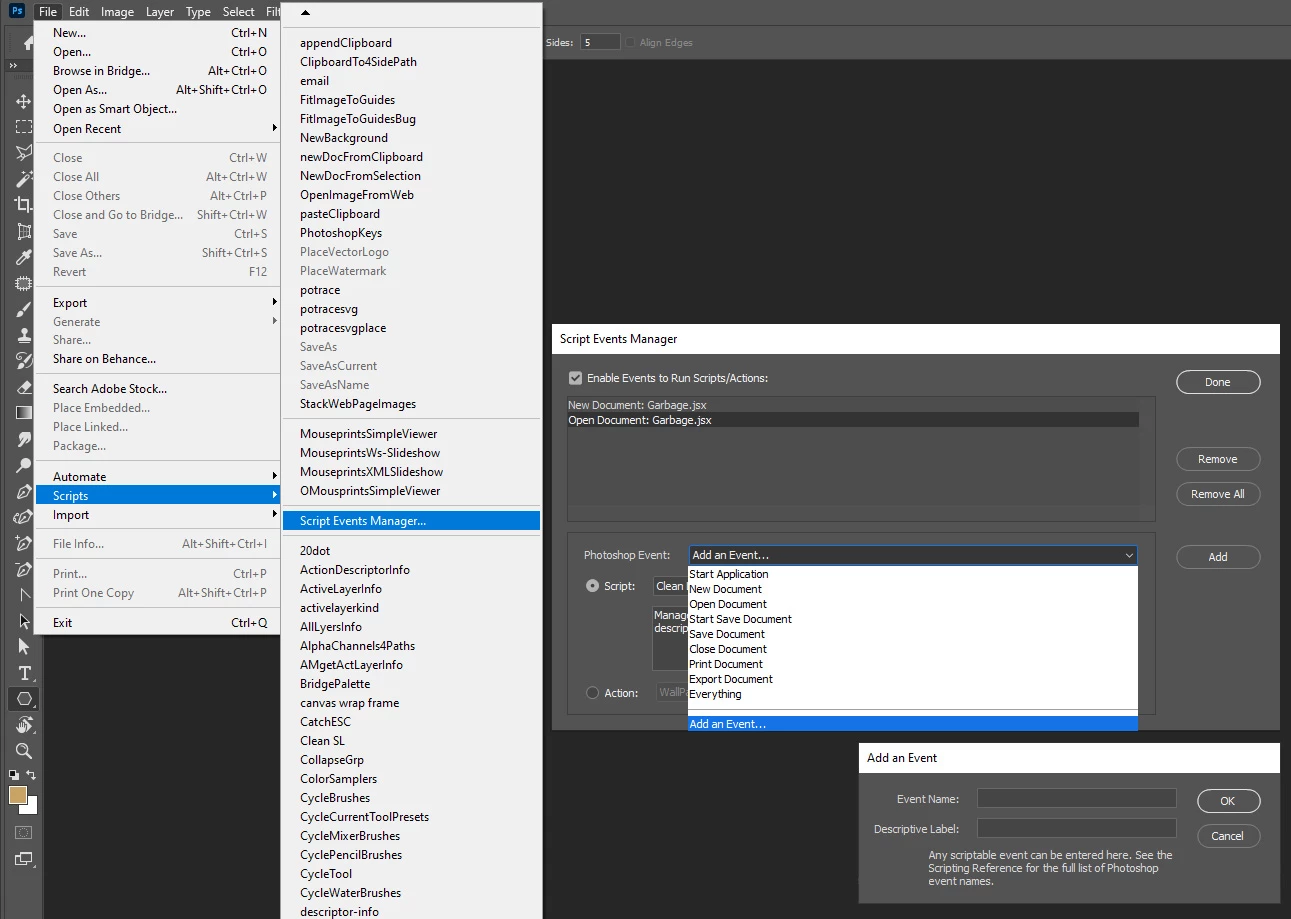Select the History Brush tool
Image resolution: width=1291 pixels, height=919 pixels.
coord(23,361)
